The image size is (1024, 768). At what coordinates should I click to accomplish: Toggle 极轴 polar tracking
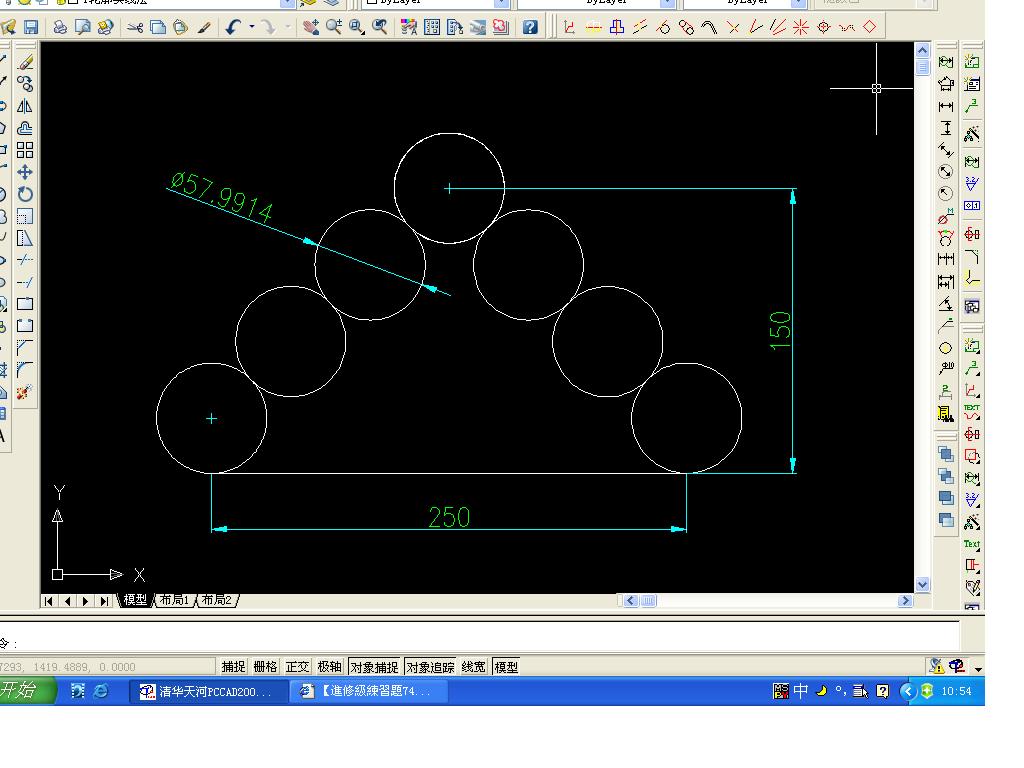pyautogui.click(x=330, y=667)
